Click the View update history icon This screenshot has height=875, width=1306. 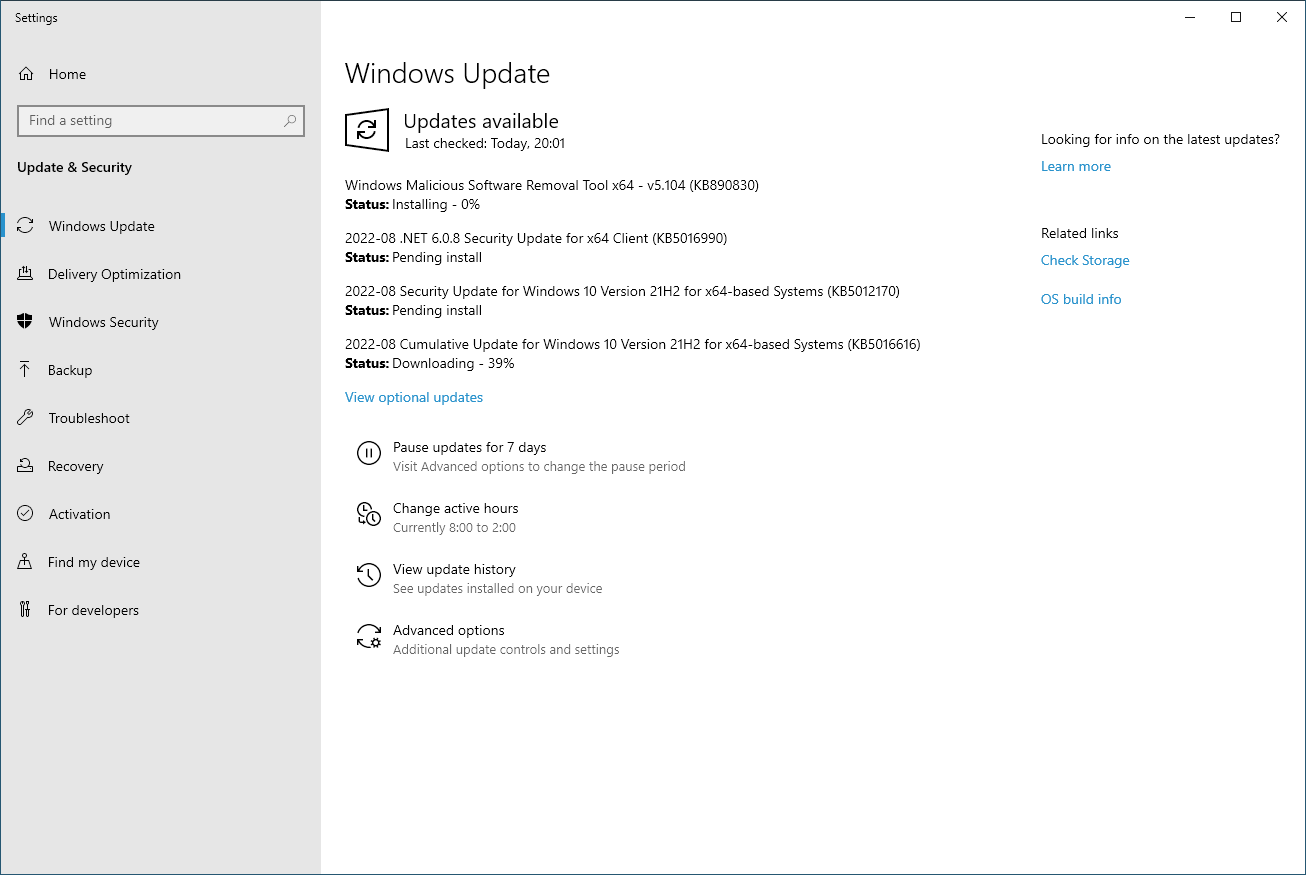tap(369, 576)
